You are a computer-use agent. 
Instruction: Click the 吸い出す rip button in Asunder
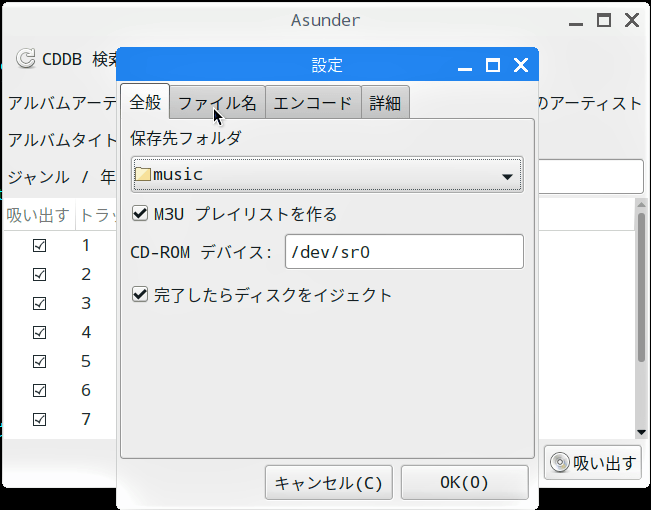coord(593,463)
